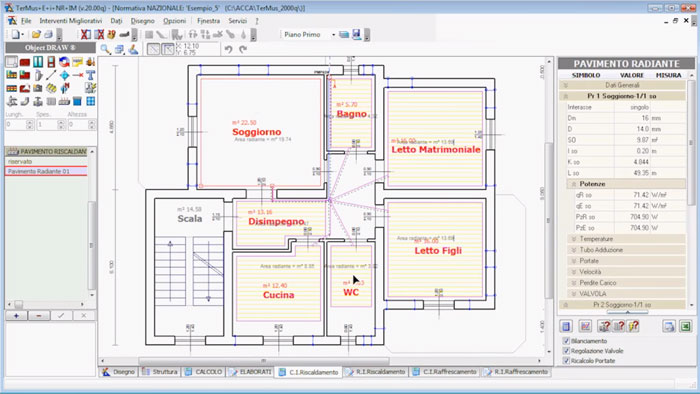Click the Lungh. input field
Viewport: 700px width, 394px height.
[16, 124]
